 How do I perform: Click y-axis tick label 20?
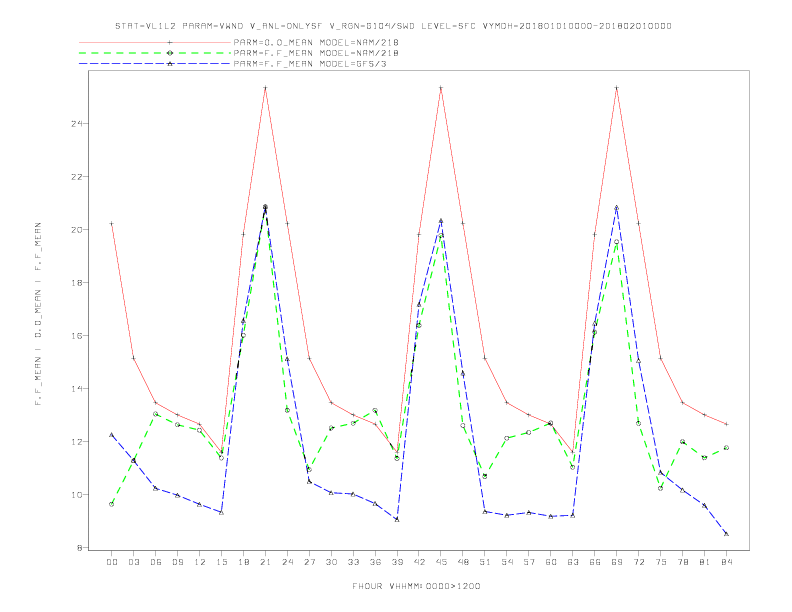point(76,230)
